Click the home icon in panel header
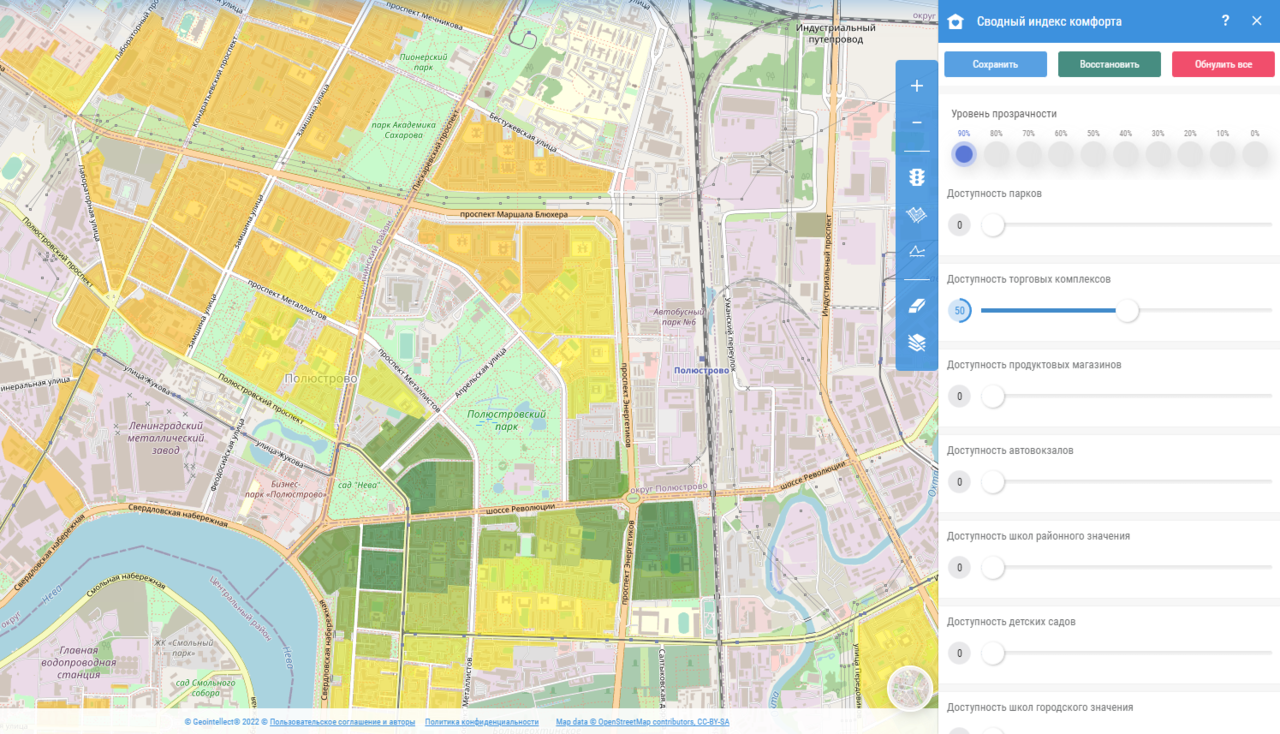The height and width of the screenshot is (734, 1280). tap(955, 21)
